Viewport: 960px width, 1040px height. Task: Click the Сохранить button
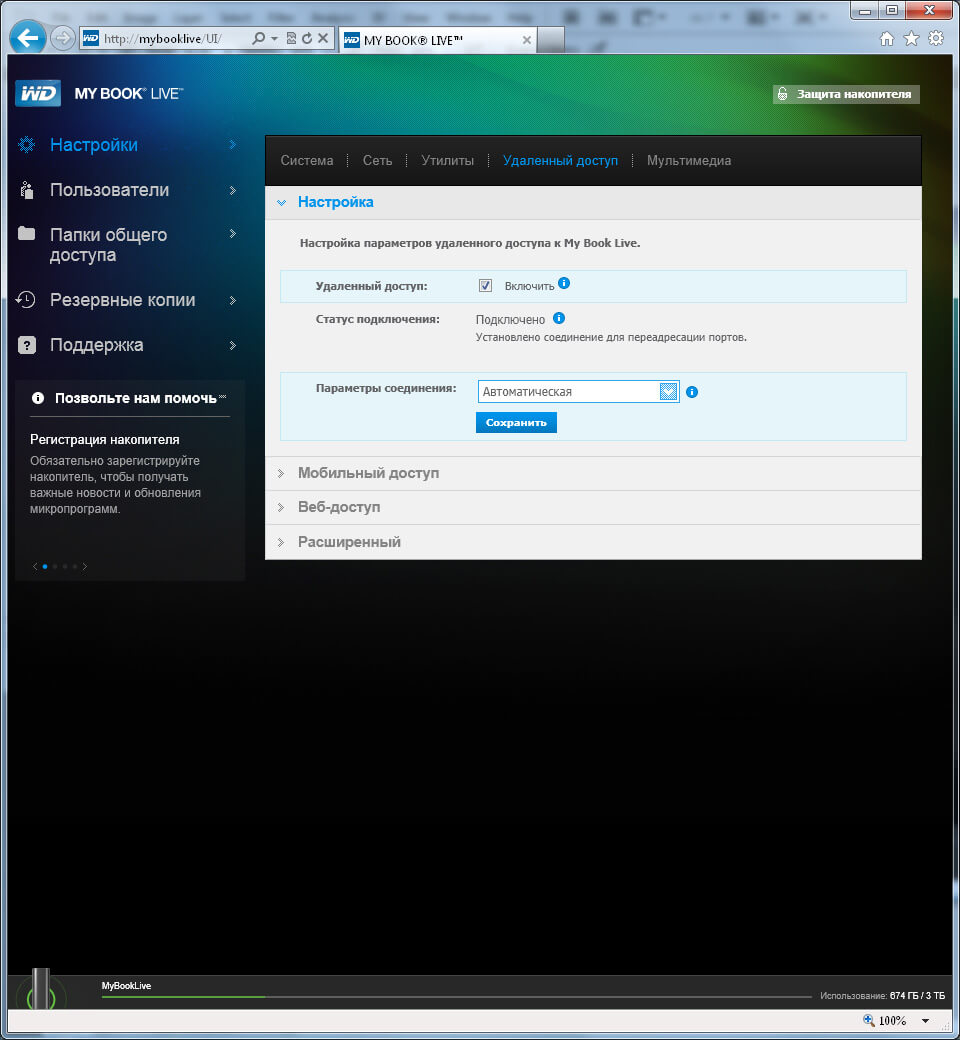pos(516,422)
